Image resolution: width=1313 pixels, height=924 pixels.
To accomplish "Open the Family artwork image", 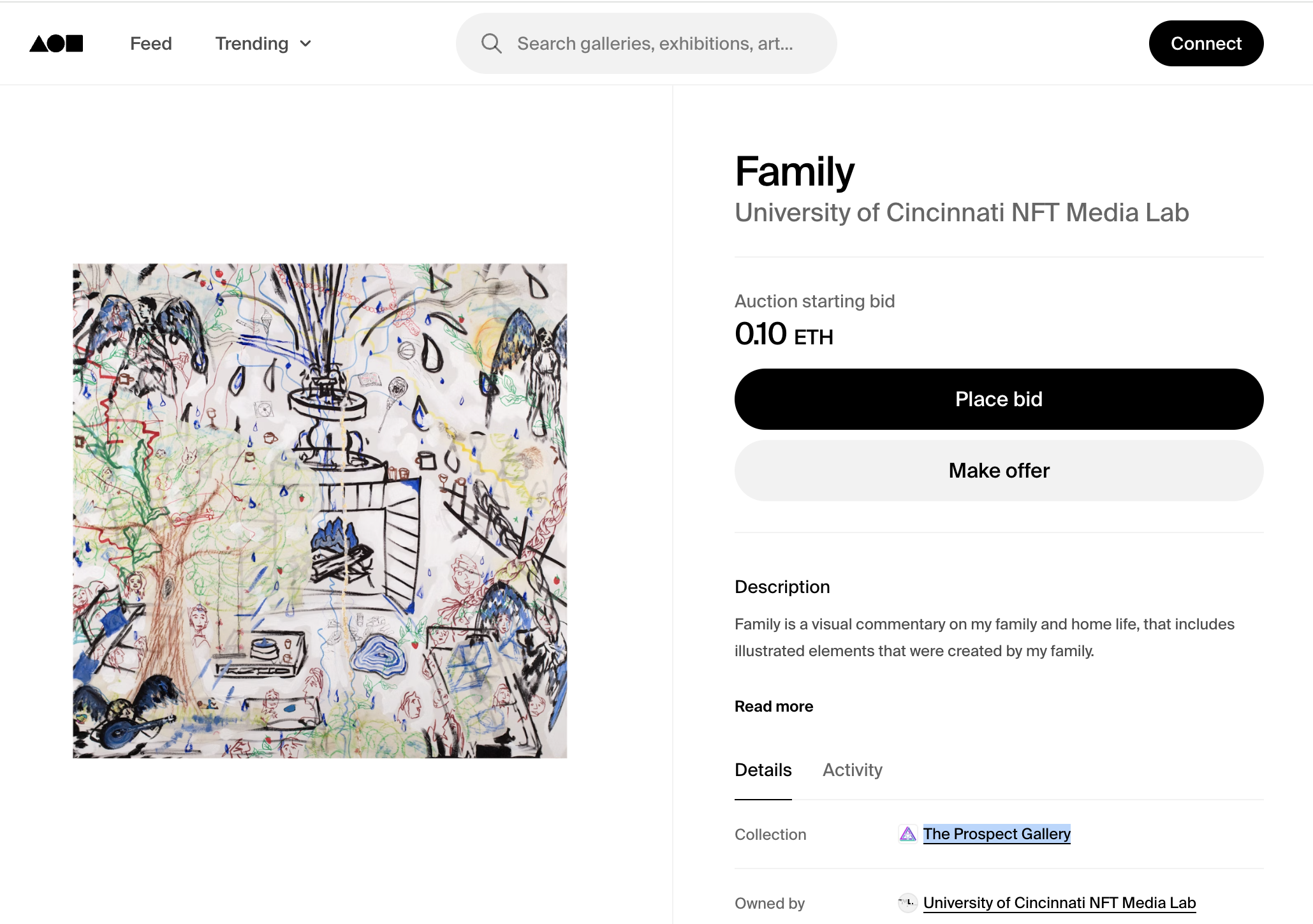I will point(319,511).
